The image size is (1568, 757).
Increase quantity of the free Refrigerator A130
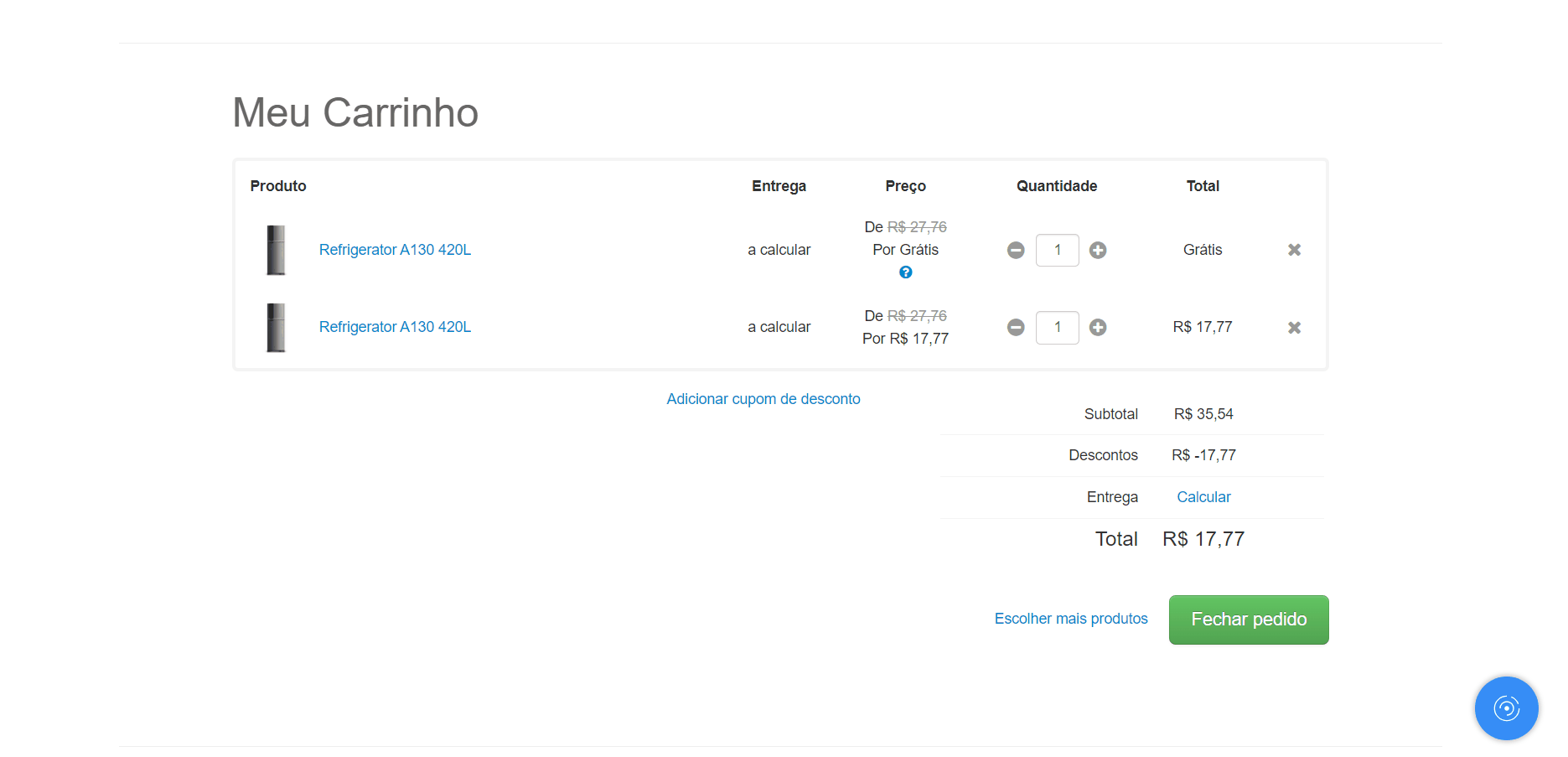point(1099,250)
